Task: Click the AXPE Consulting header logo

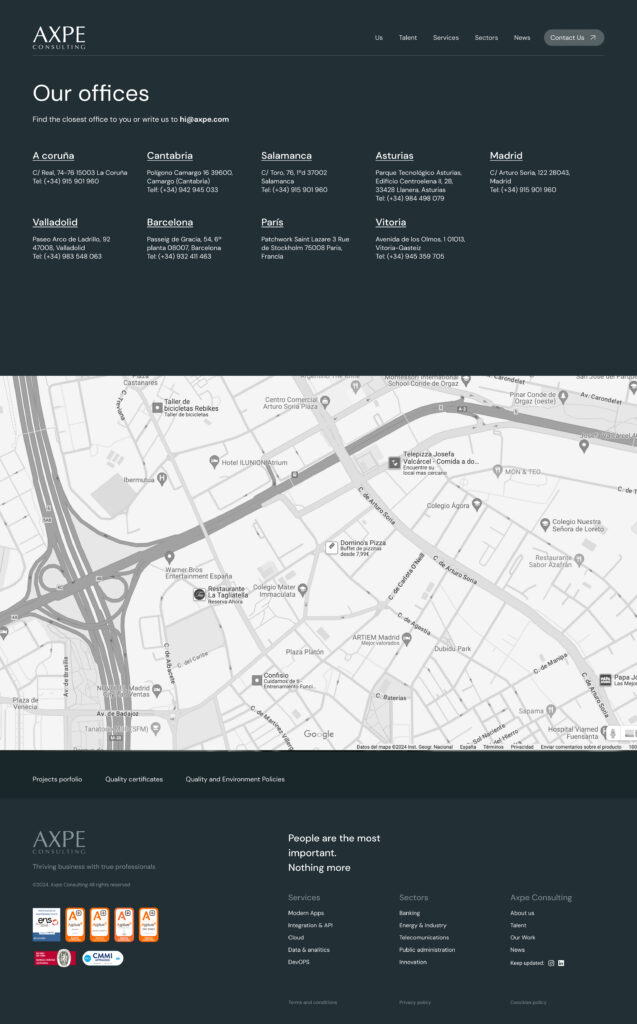Action: (59, 38)
